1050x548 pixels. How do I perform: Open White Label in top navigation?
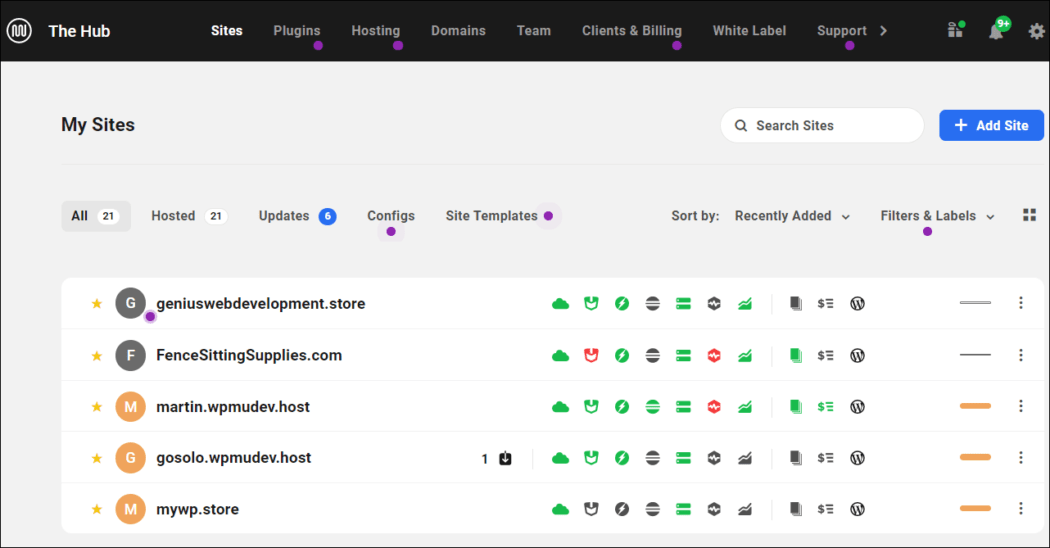(x=749, y=31)
